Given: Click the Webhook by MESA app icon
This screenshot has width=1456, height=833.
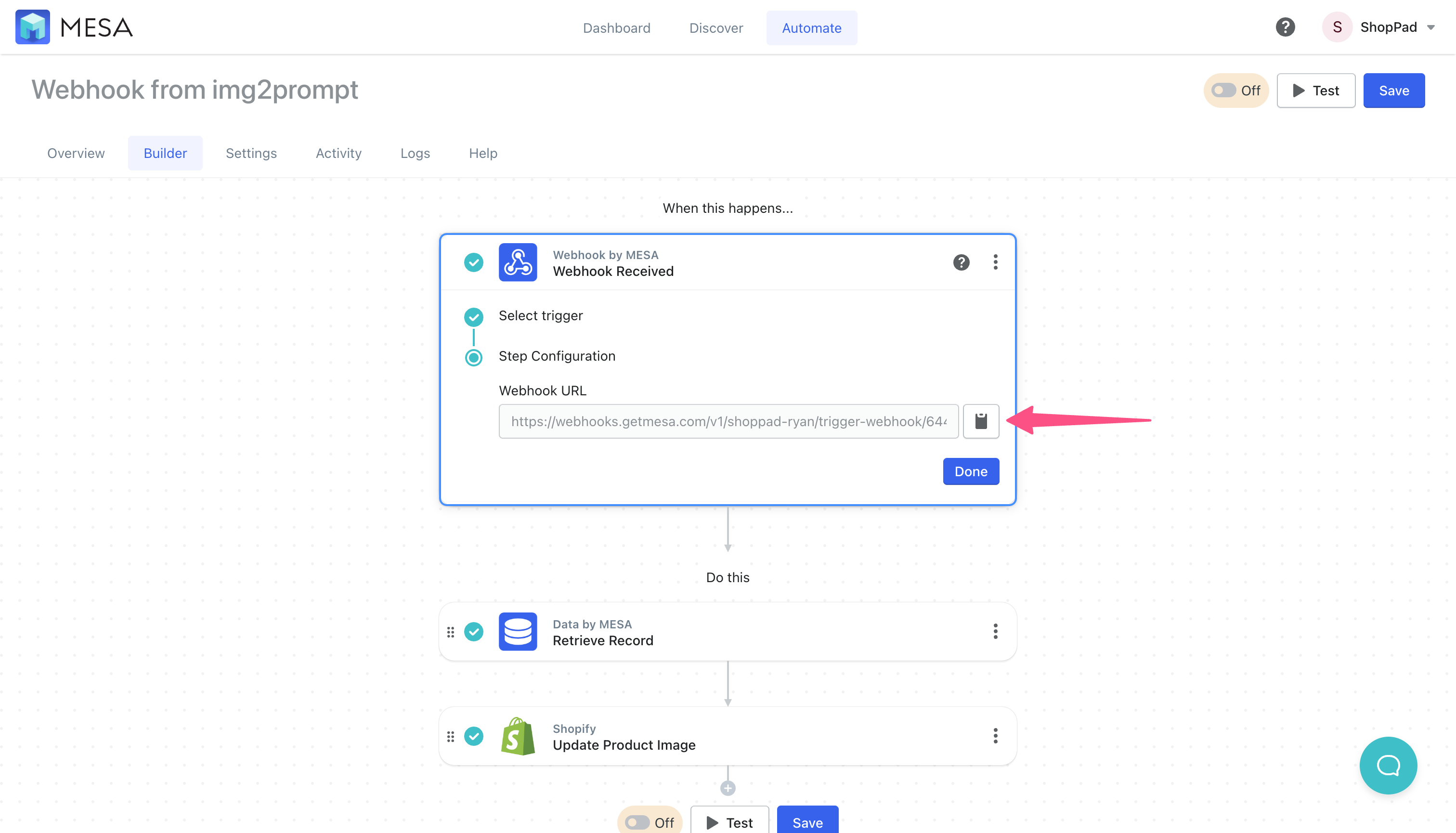Looking at the screenshot, I should pyautogui.click(x=518, y=262).
